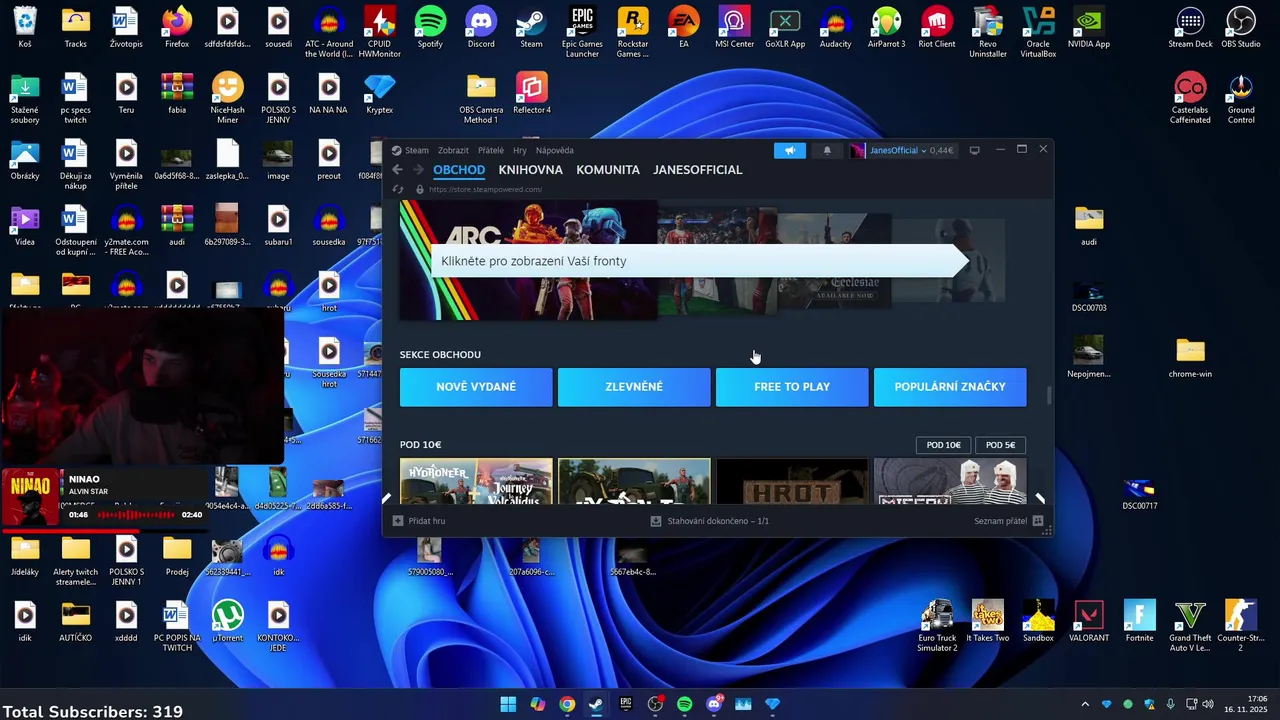Select Epic Games Launcher desktop icon
This screenshot has height=720, width=1280.
tap(582, 32)
